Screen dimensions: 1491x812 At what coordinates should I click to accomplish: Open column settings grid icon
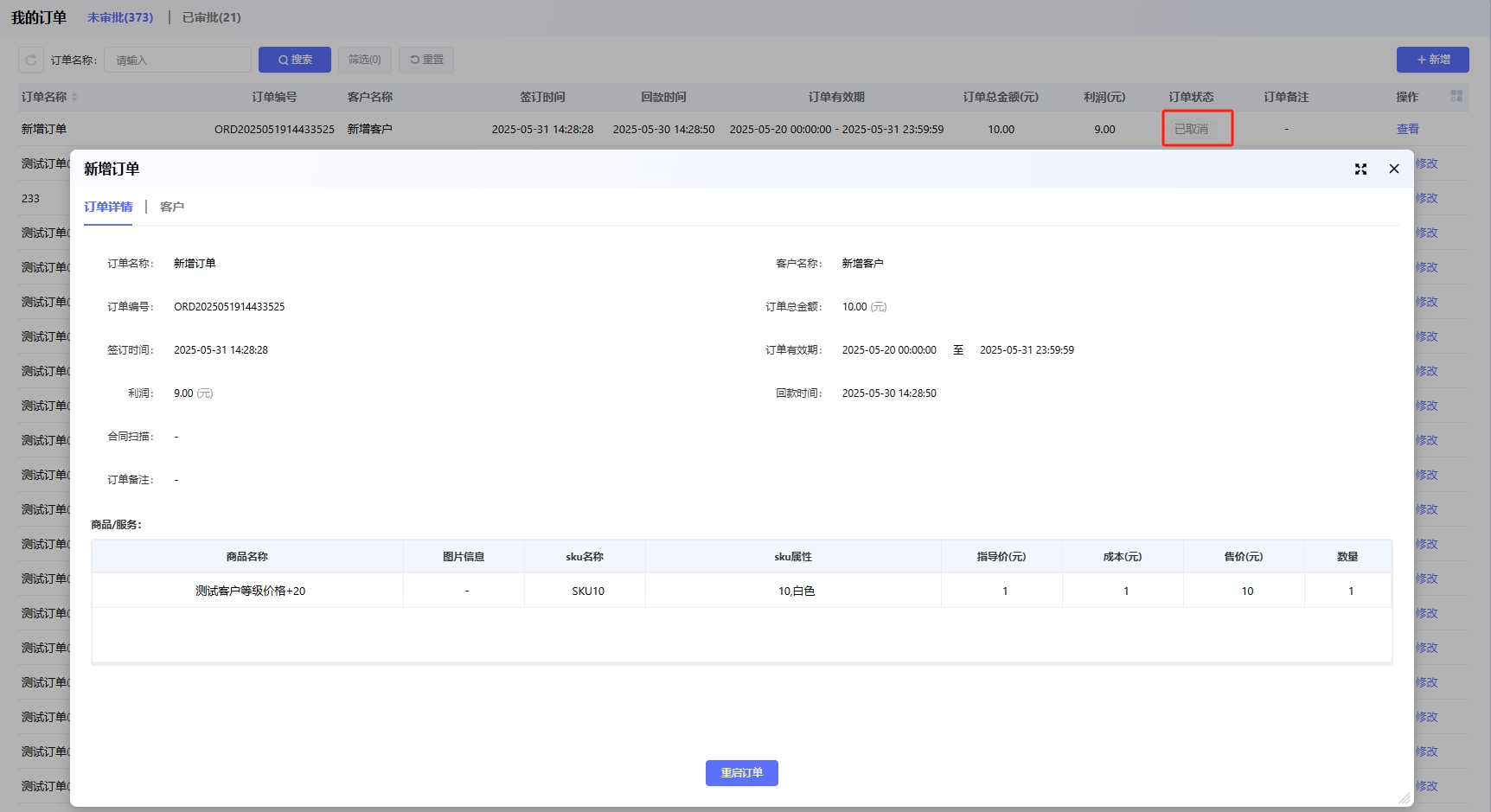1456,96
